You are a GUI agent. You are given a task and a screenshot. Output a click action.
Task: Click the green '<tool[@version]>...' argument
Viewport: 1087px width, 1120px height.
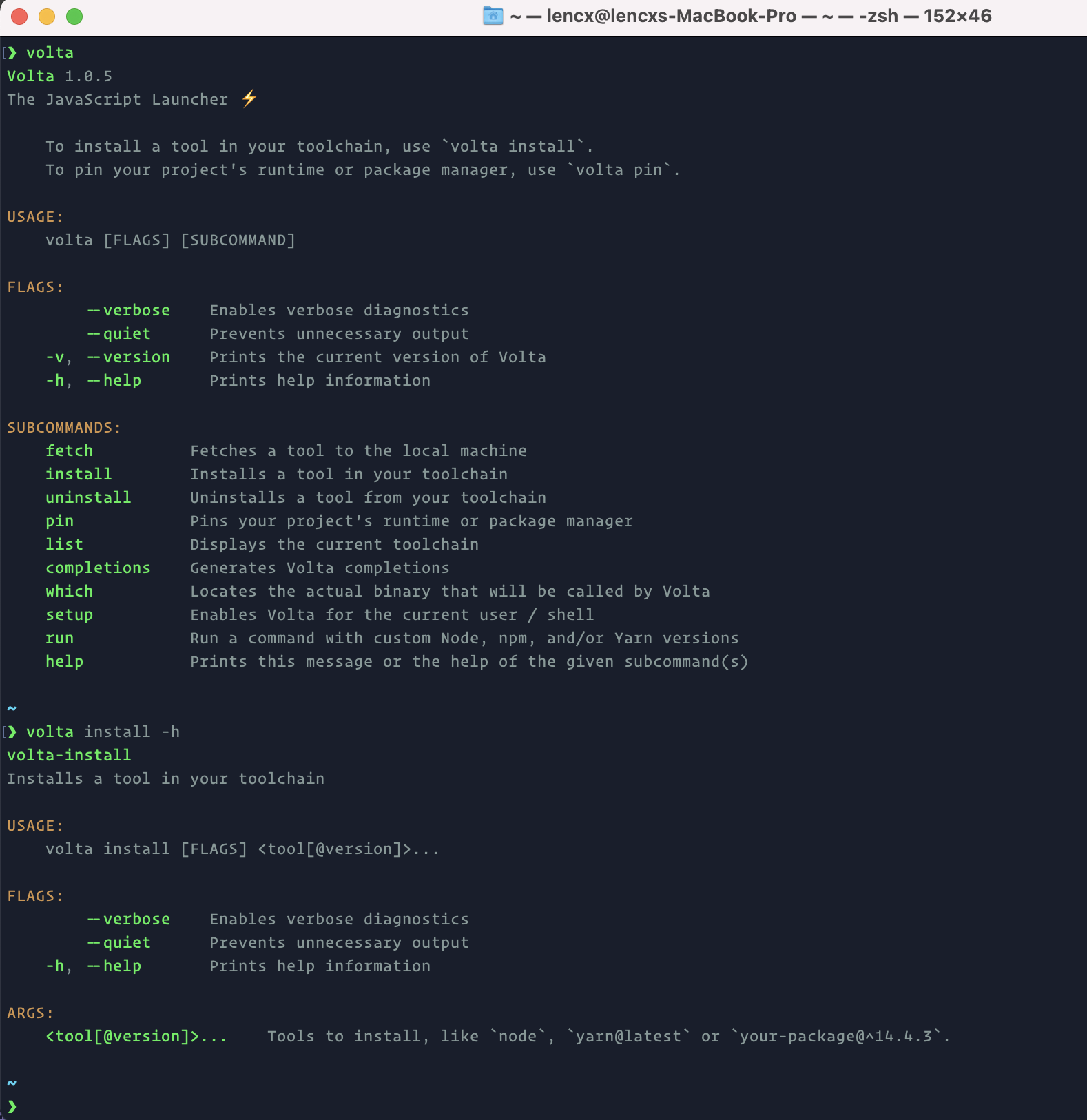pyautogui.click(x=136, y=1036)
